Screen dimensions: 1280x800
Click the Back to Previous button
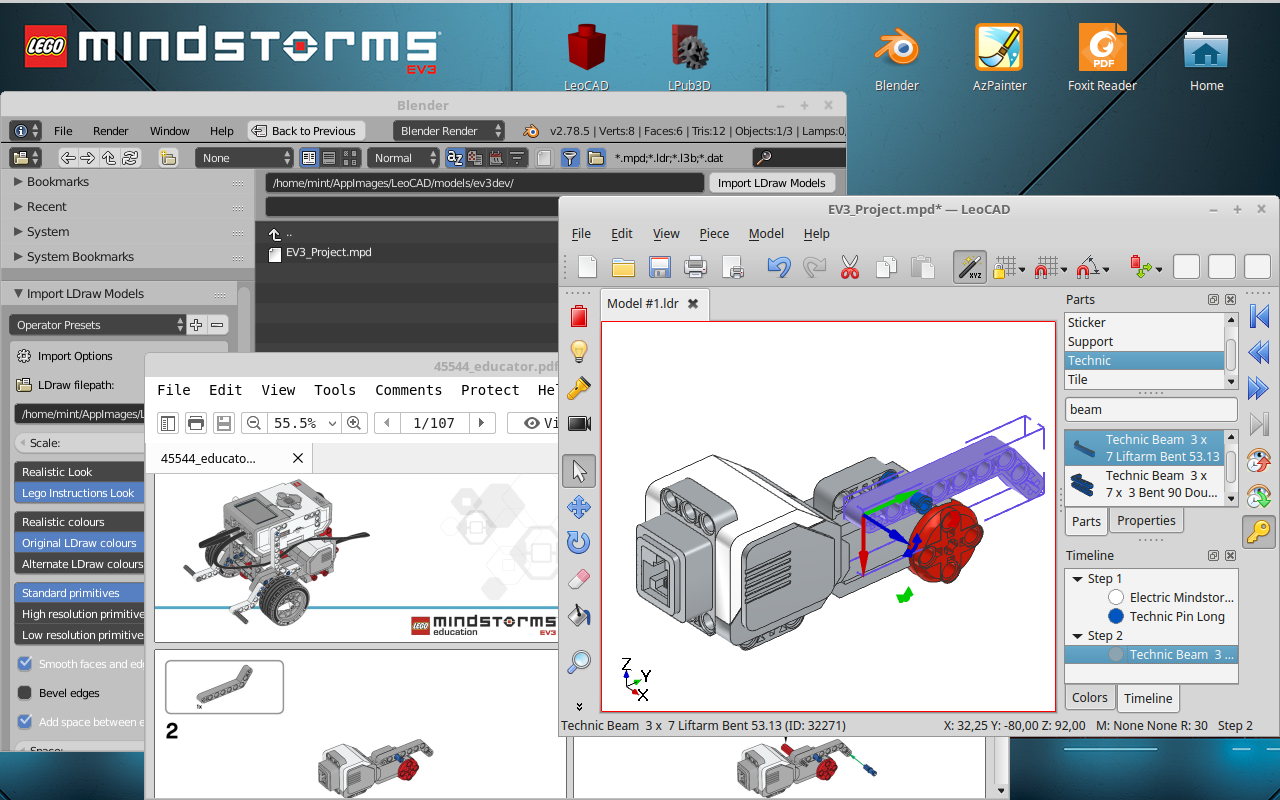tap(305, 131)
